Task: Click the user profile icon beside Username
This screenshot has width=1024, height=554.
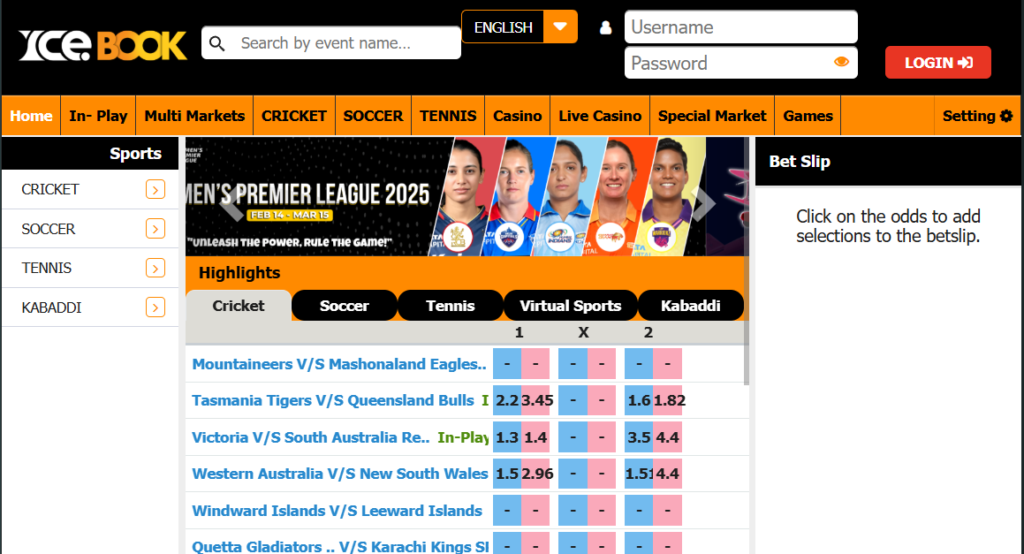Action: [x=605, y=28]
